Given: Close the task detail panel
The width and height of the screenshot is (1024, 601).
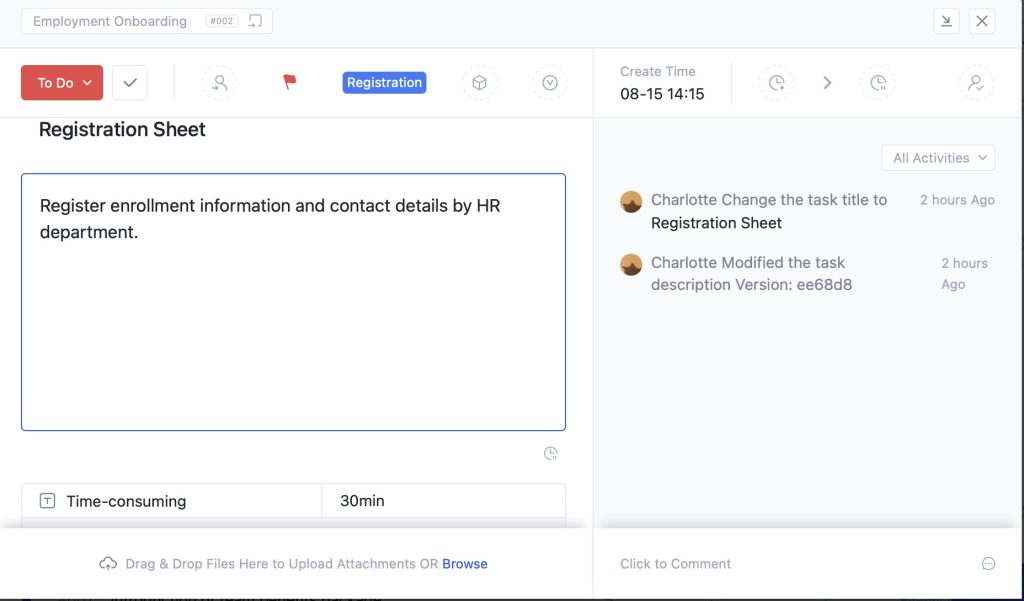Looking at the screenshot, I should [x=982, y=21].
